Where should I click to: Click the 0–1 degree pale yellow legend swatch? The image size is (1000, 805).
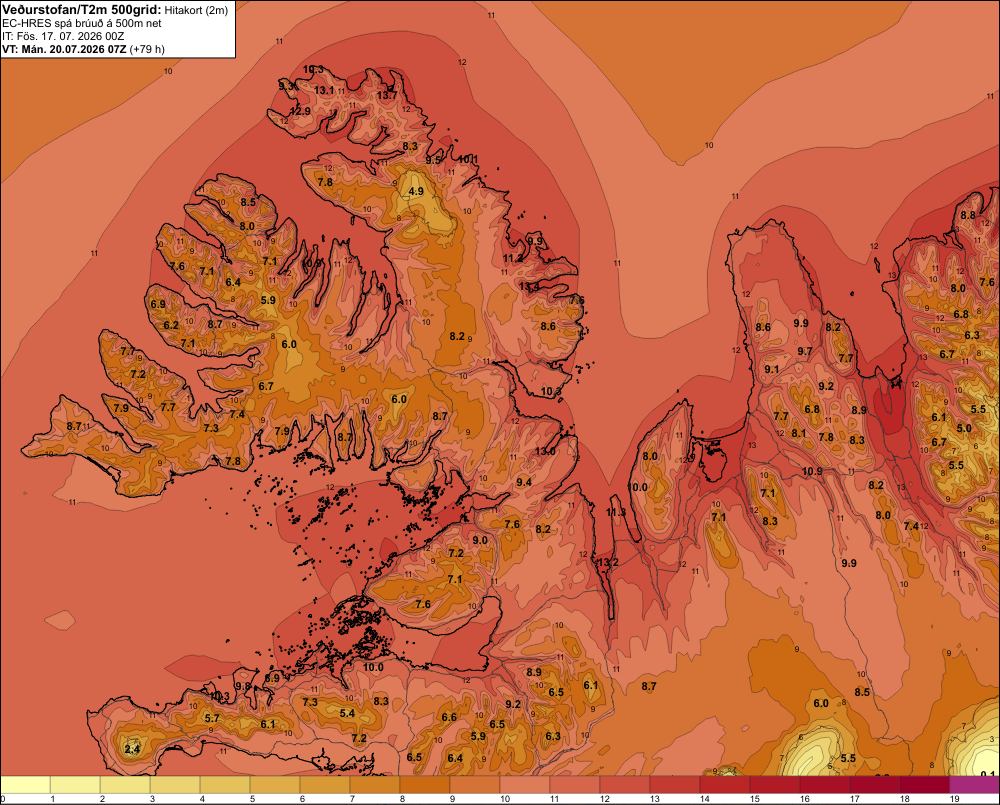25,785
